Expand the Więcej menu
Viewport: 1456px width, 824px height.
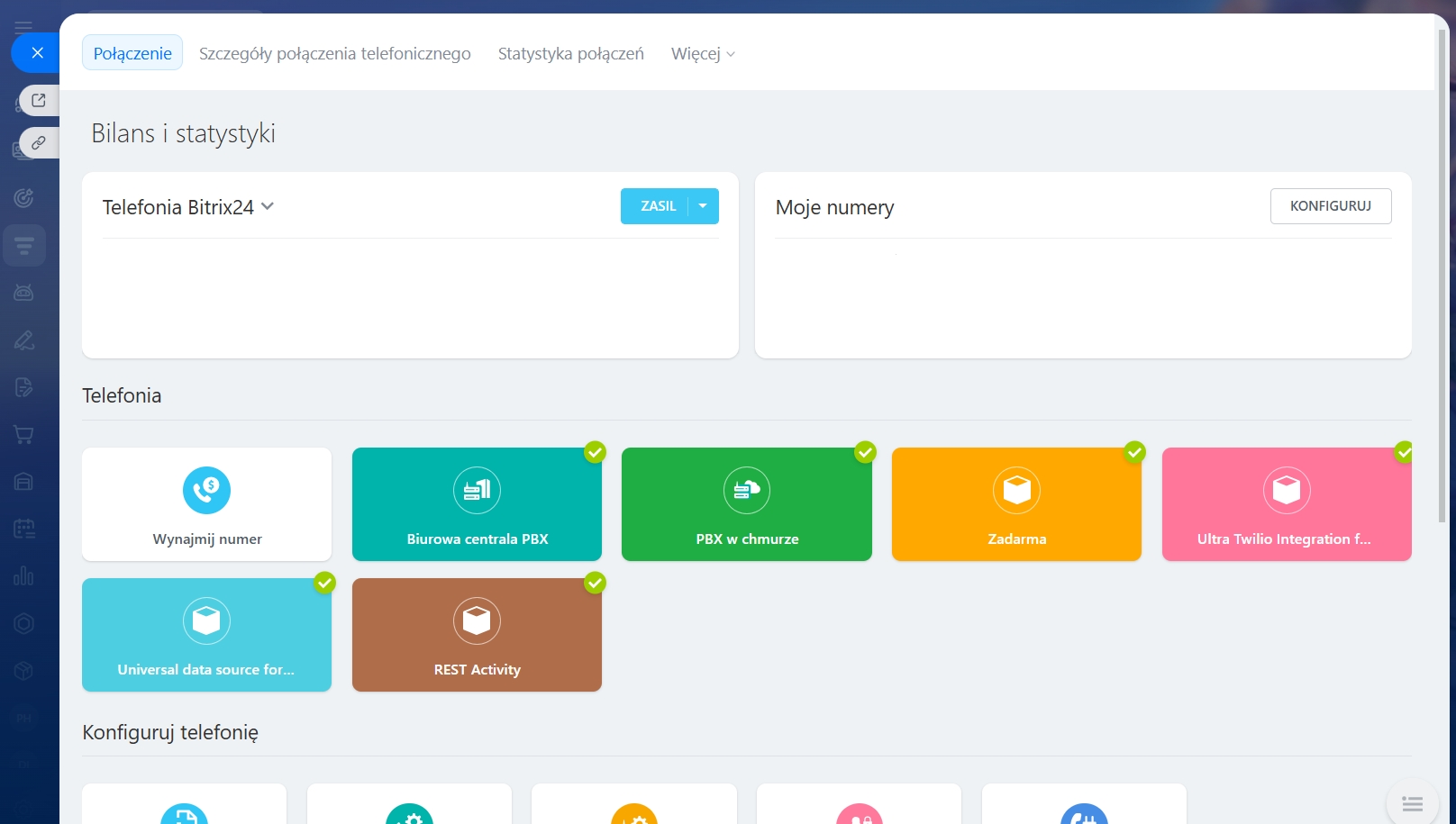[703, 53]
